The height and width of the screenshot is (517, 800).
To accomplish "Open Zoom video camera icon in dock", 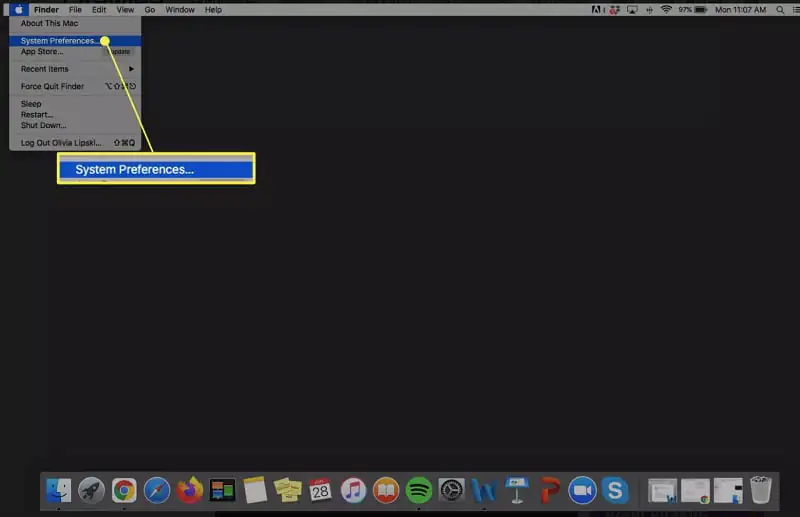I will 582,490.
